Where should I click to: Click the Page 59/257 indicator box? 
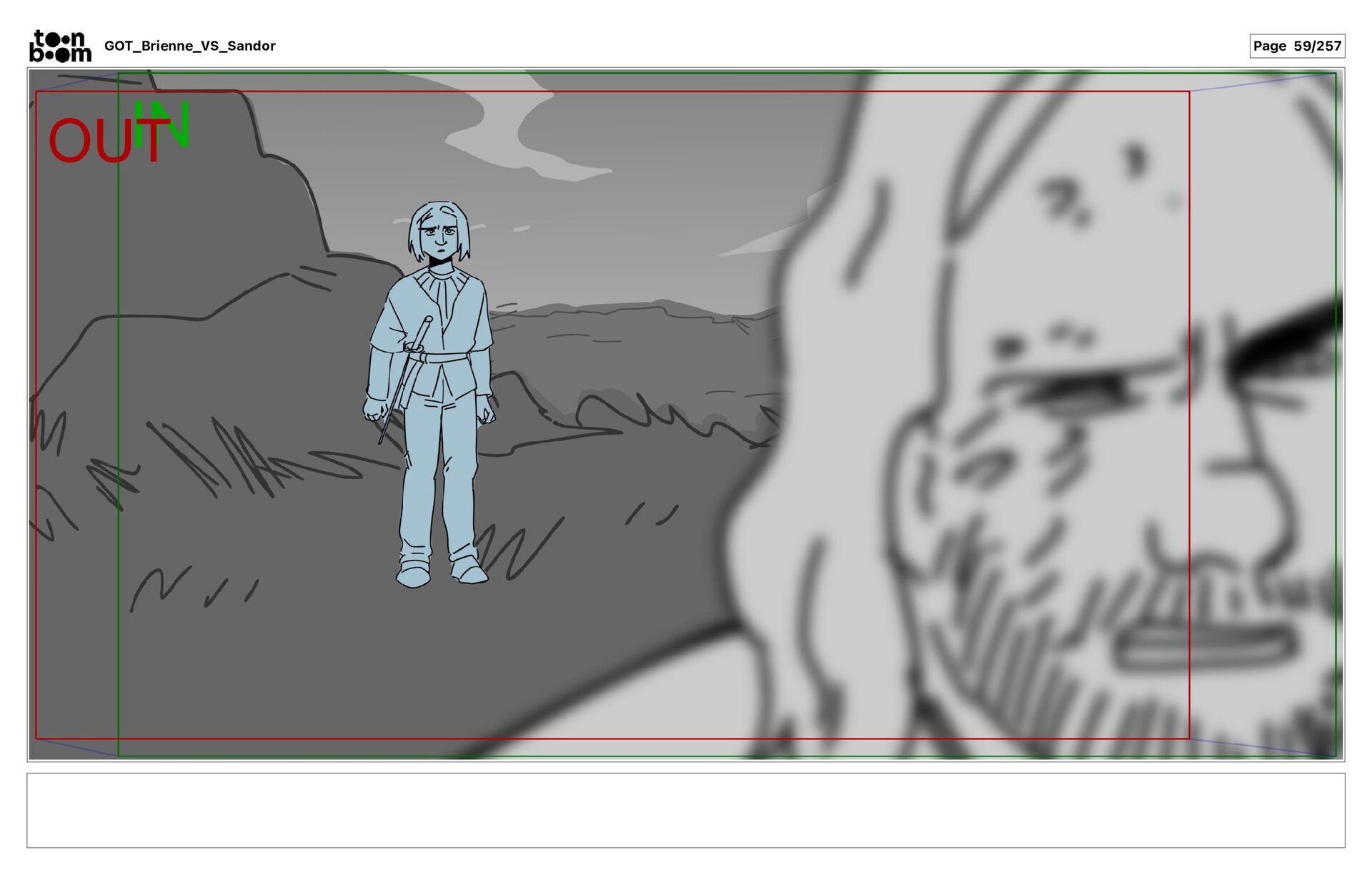(x=1296, y=46)
